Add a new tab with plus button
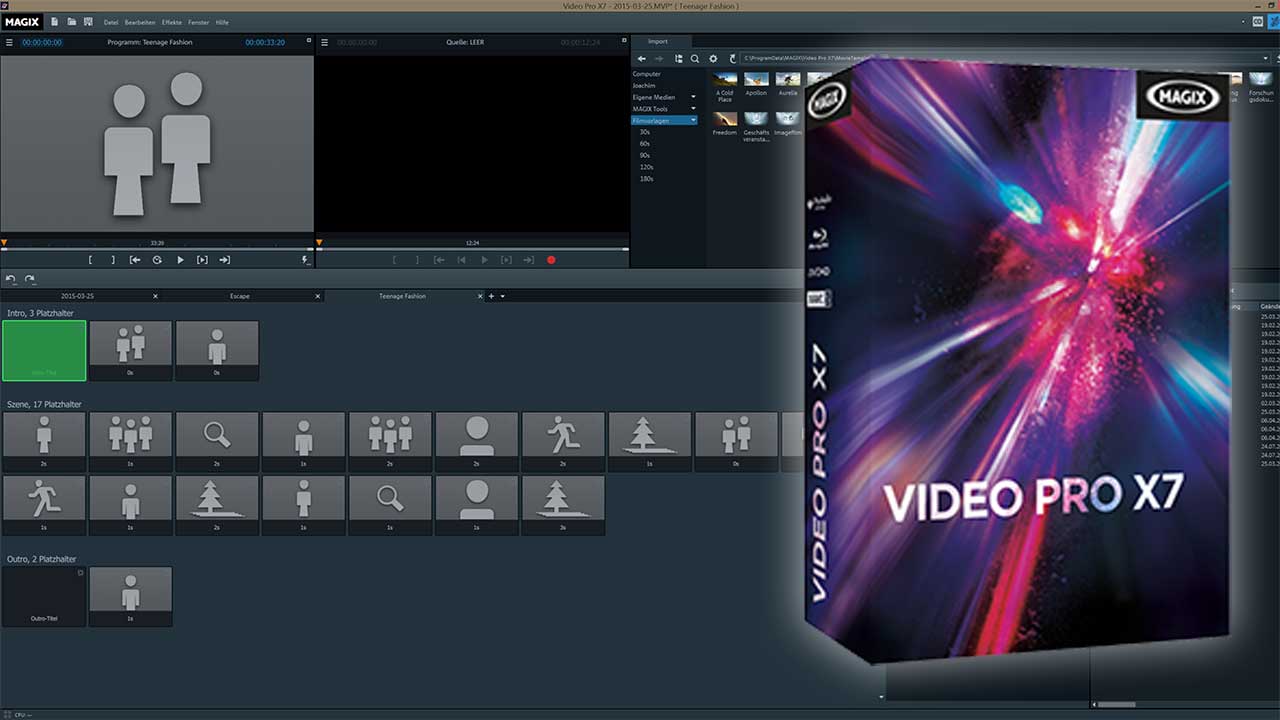1280x720 pixels. click(491, 297)
